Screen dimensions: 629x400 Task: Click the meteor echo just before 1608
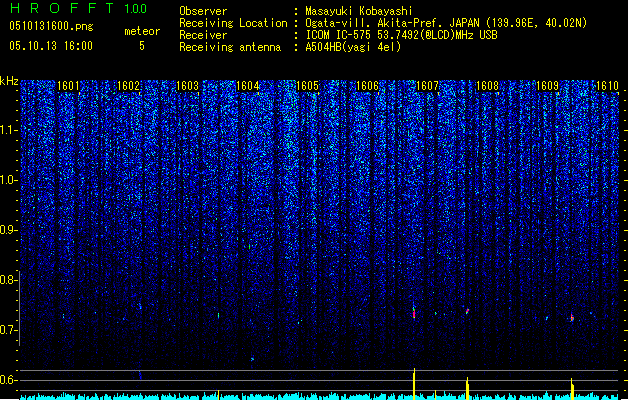tap(467, 311)
